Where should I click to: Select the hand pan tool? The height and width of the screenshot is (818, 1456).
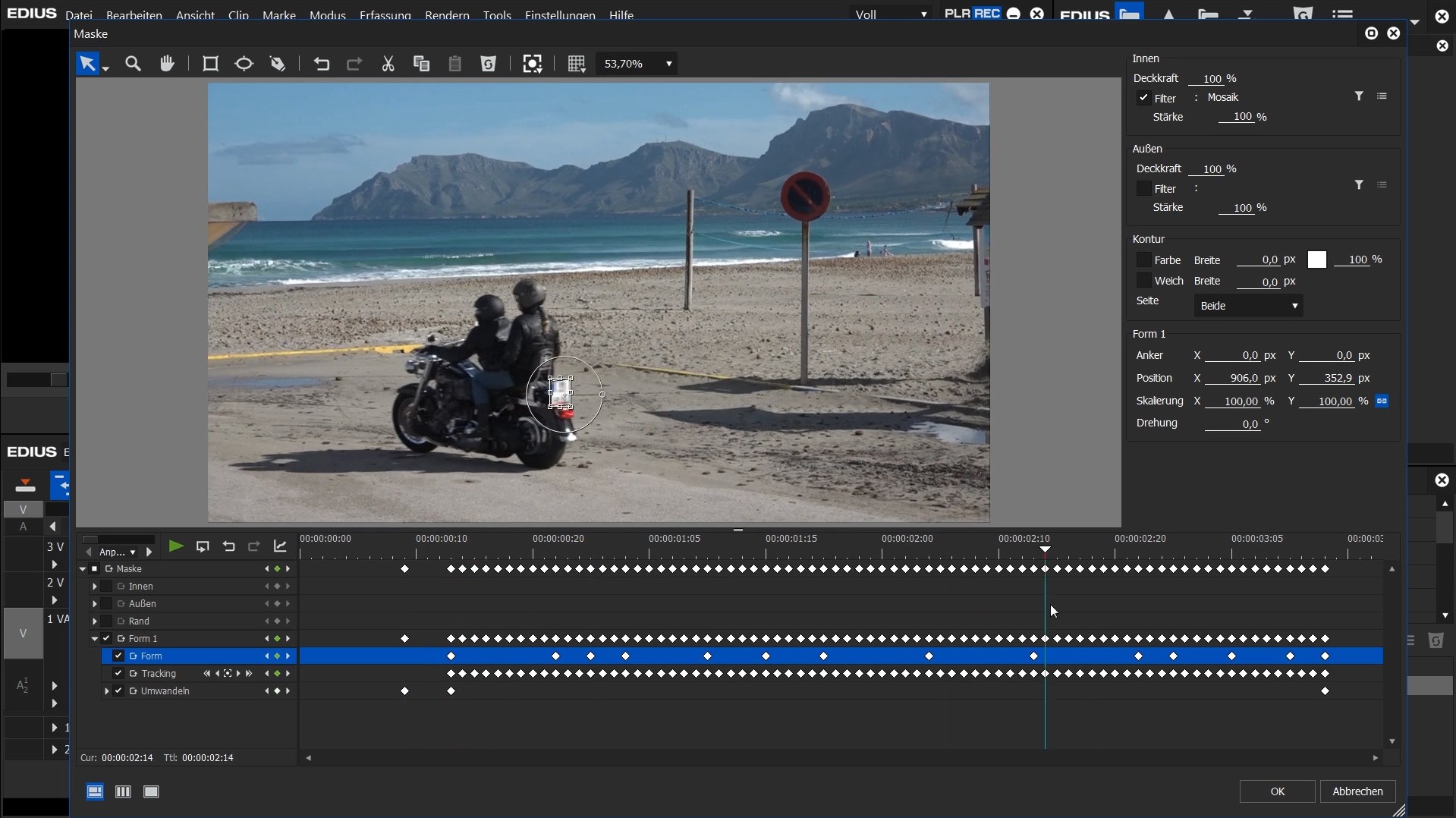[168, 64]
